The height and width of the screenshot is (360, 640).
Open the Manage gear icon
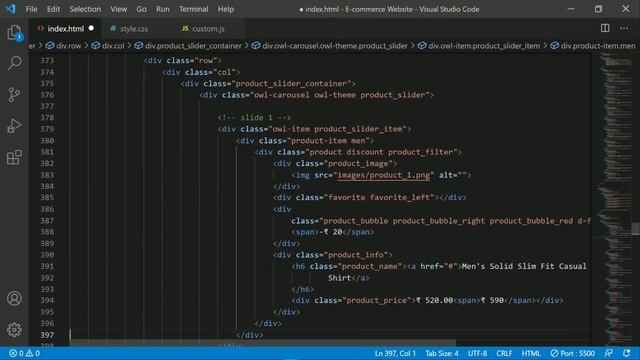[14, 329]
